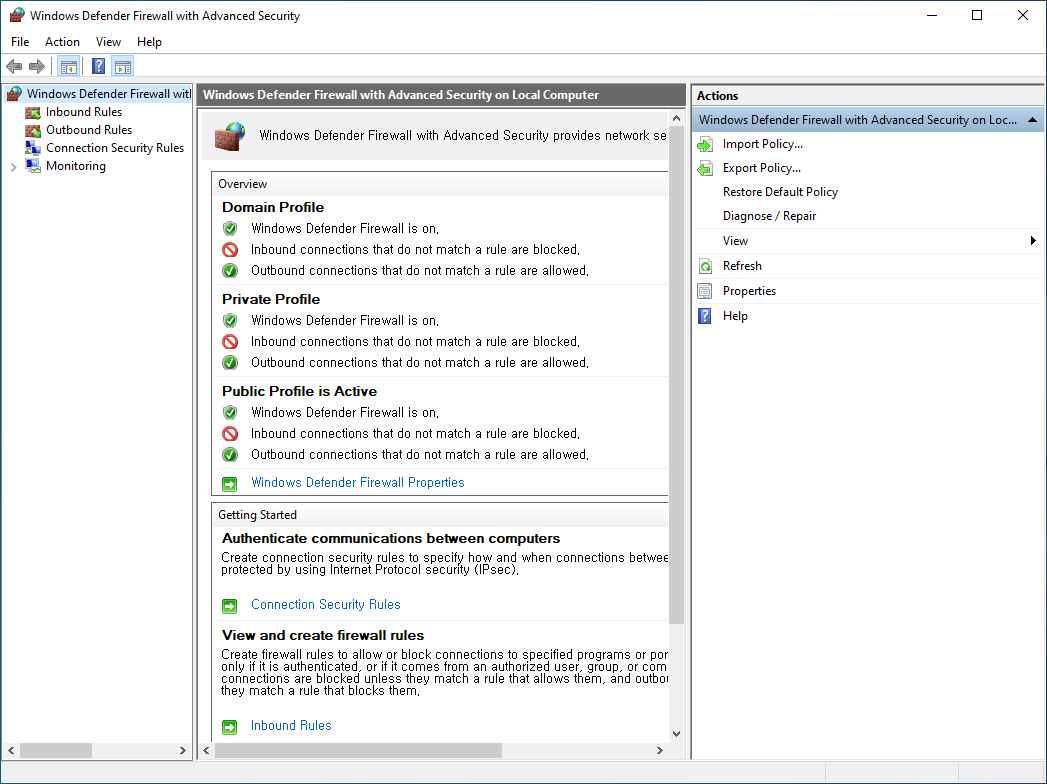Click the Back arrow in the toolbar

click(14, 67)
